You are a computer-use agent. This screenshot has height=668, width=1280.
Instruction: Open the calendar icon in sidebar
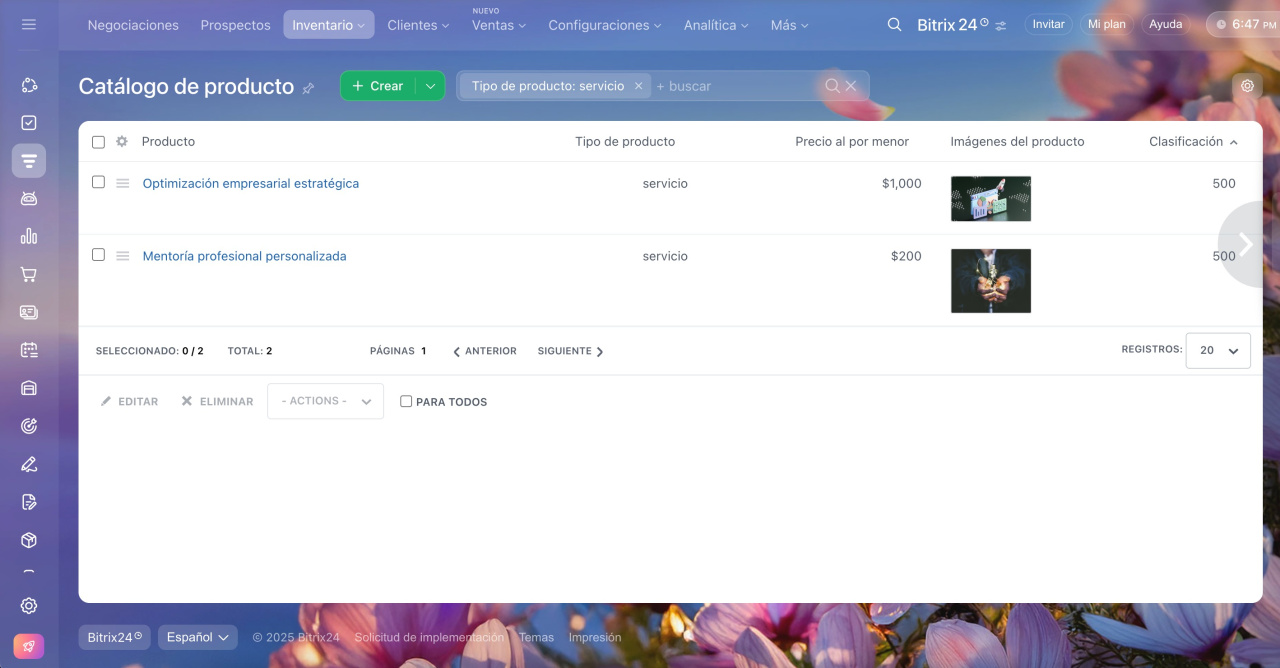point(29,350)
